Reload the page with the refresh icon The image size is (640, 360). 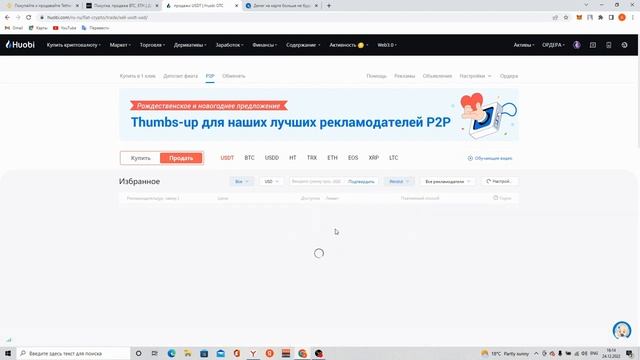(x=29, y=18)
